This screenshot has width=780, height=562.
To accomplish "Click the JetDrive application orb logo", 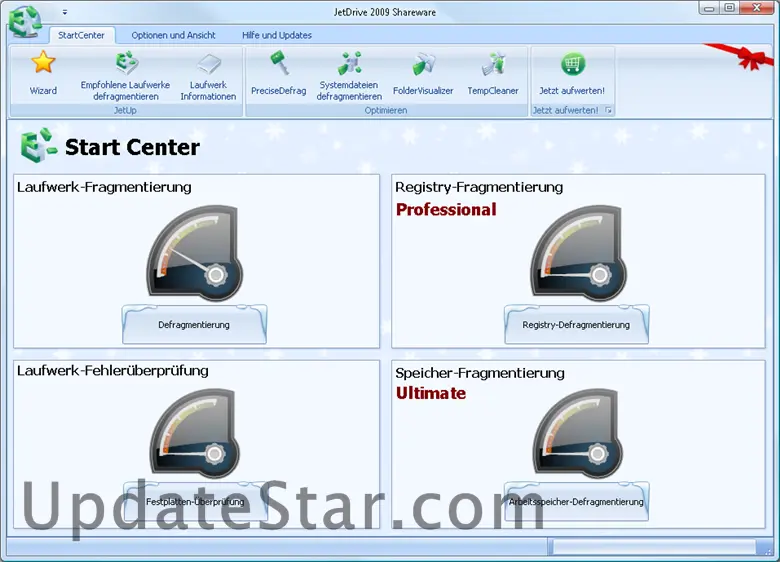I will (25, 22).
